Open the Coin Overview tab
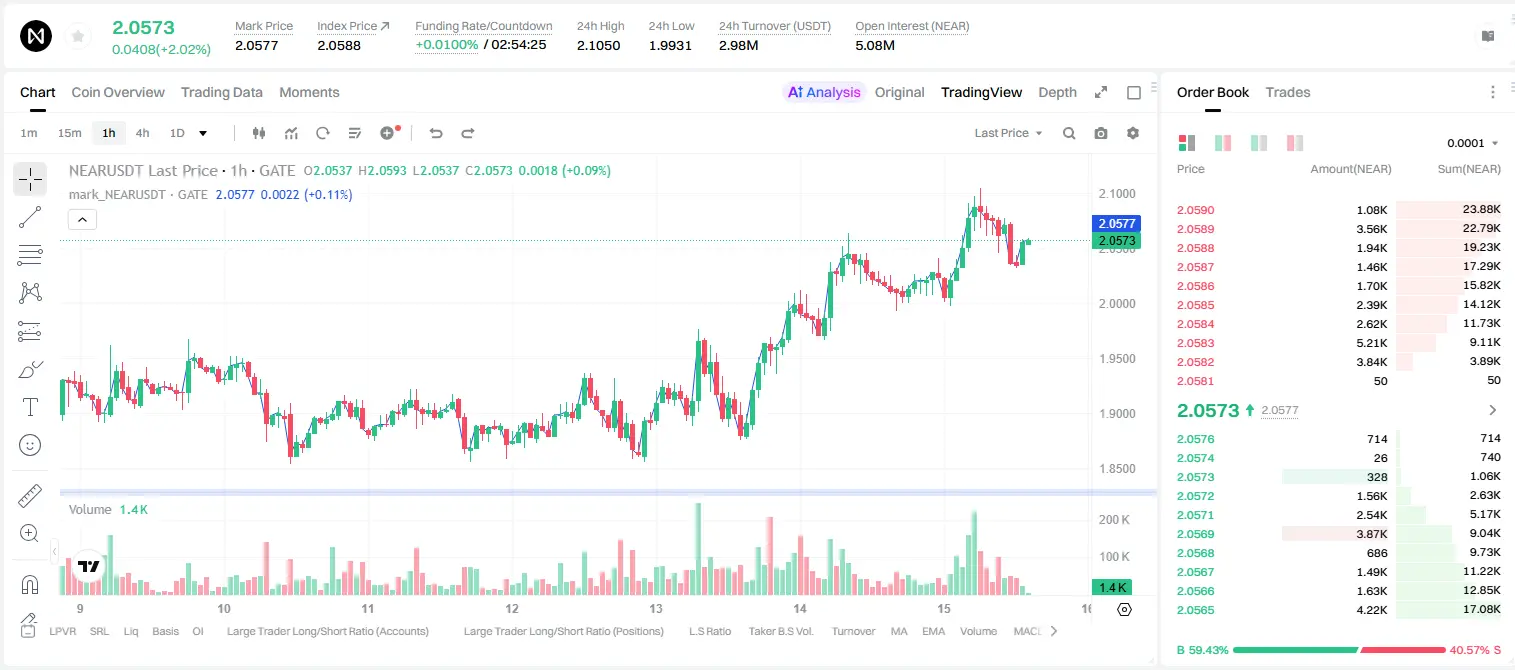 [x=118, y=92]
